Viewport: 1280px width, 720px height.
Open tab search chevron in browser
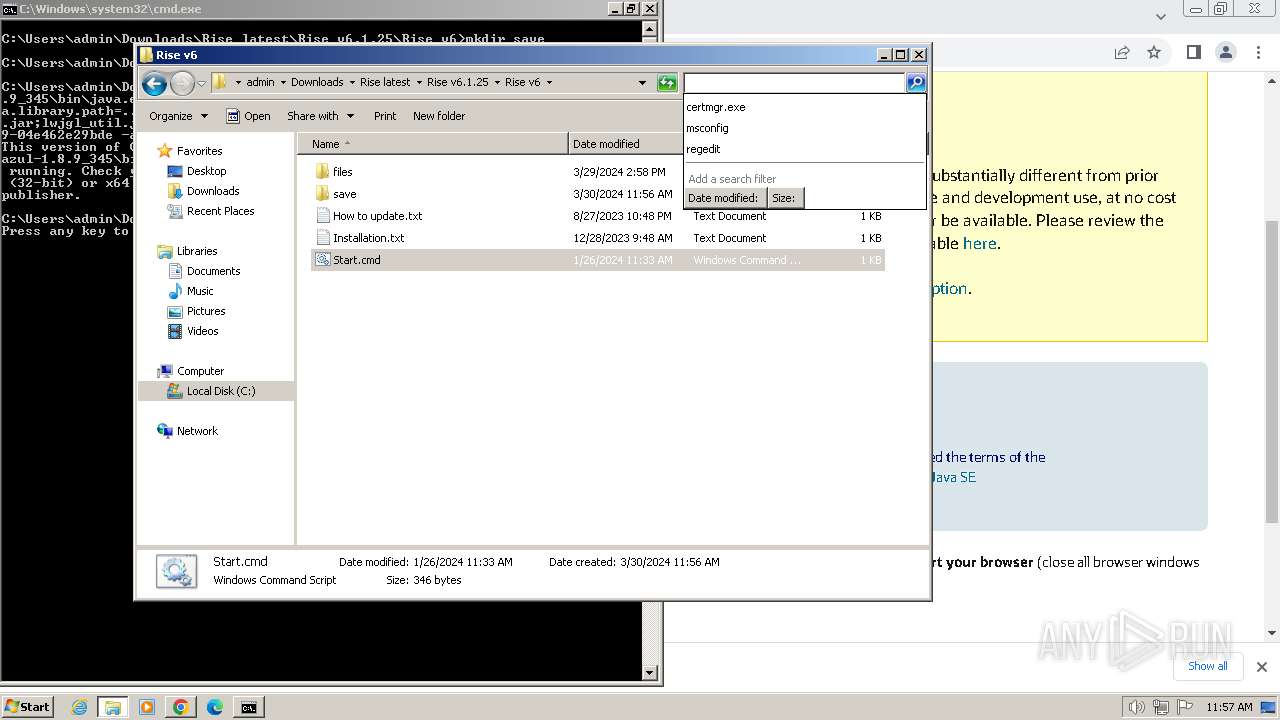(1160, 17)
